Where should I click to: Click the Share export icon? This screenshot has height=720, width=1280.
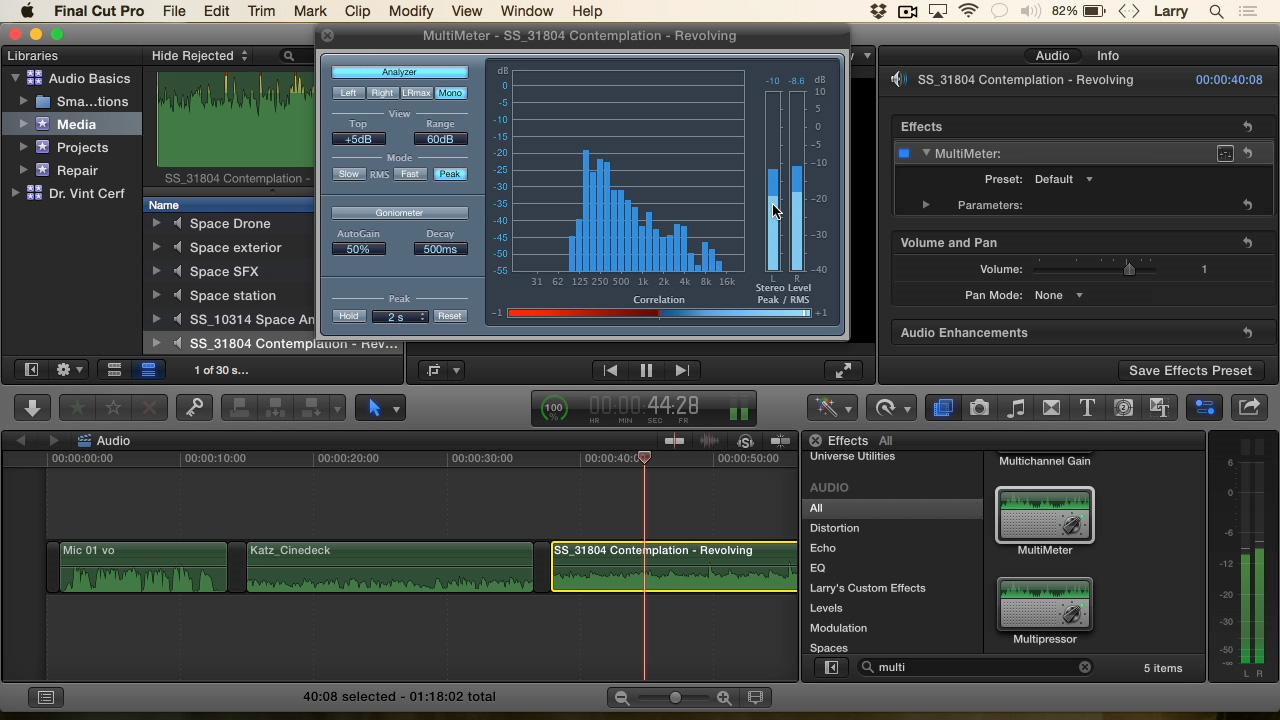coord(1249,408)
